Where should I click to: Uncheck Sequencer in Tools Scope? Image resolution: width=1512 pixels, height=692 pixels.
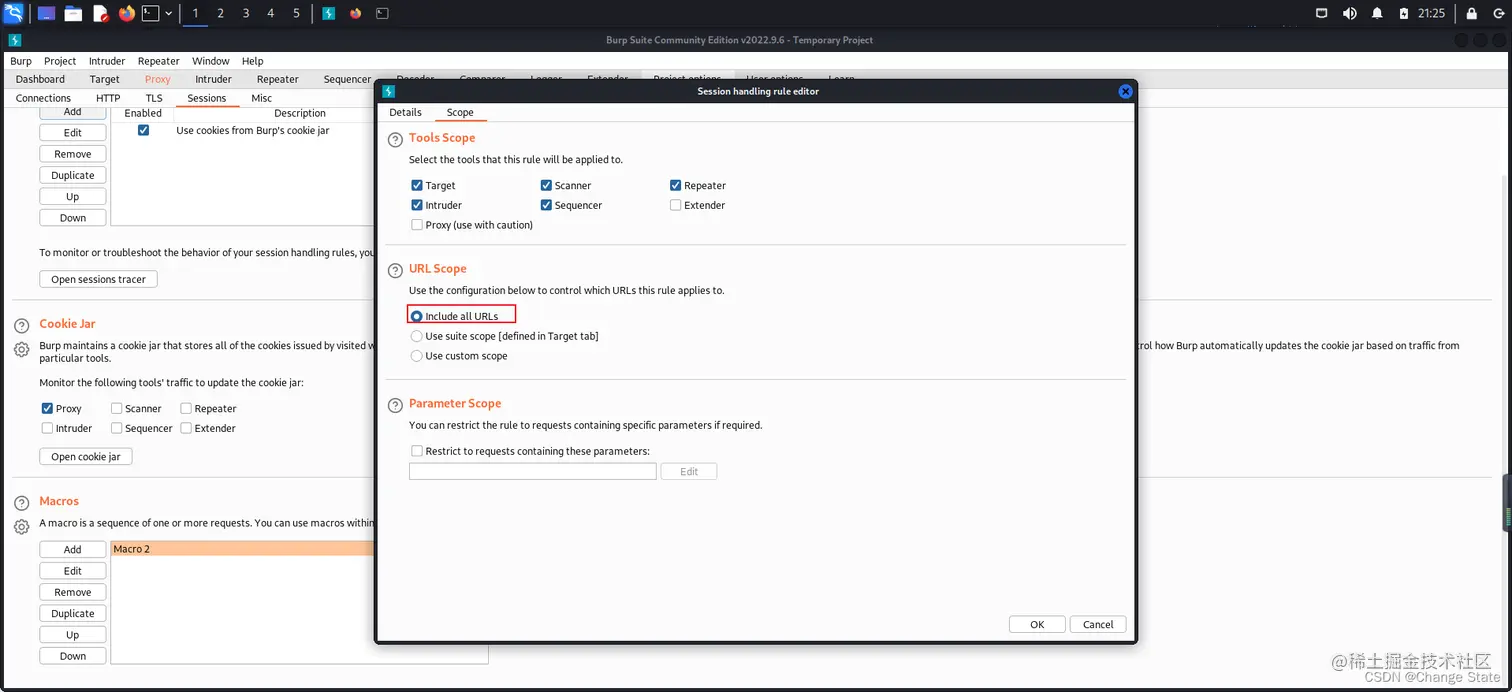[547, 205]
